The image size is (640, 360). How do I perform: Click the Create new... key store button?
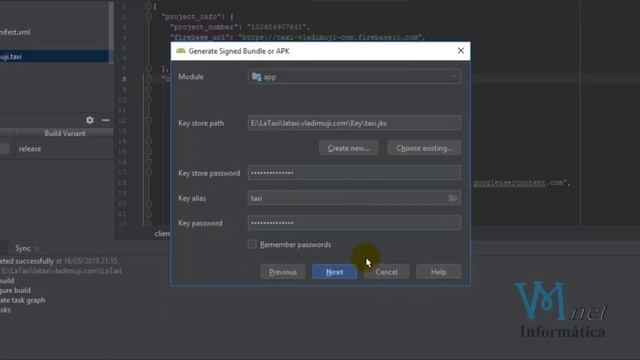pyautogui.click(x=349, y=148)
